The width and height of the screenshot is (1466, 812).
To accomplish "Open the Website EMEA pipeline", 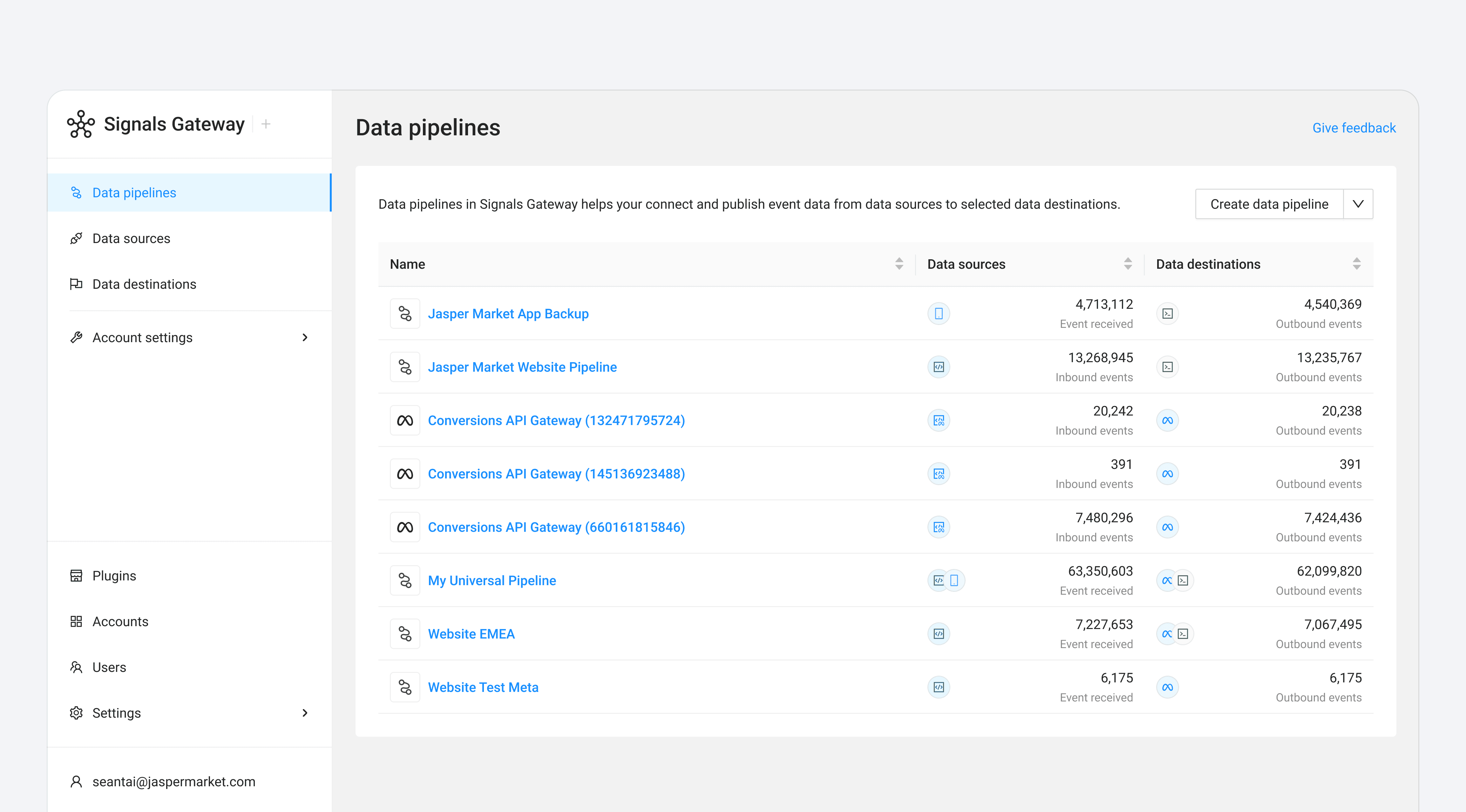I will coord(471,633).
